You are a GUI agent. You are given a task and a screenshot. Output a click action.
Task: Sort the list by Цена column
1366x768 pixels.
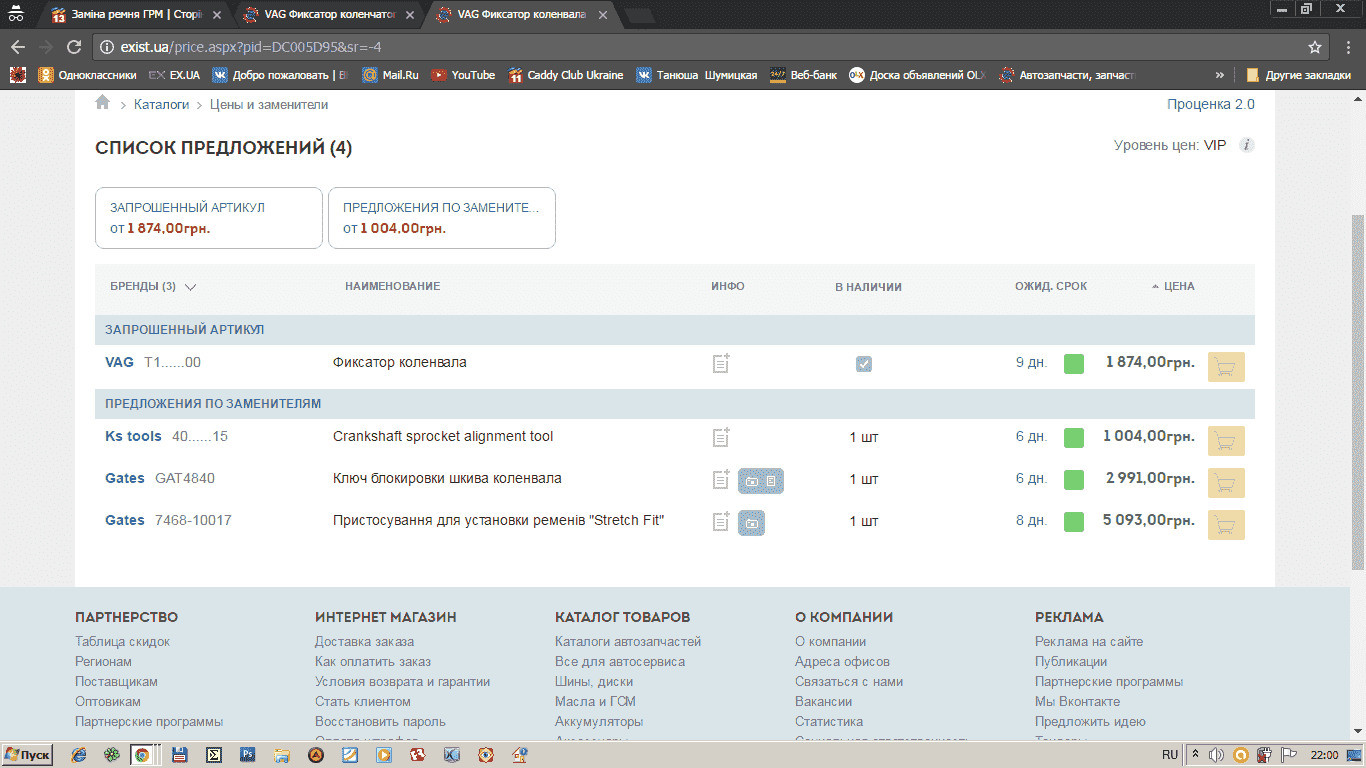pos(1173,286)
